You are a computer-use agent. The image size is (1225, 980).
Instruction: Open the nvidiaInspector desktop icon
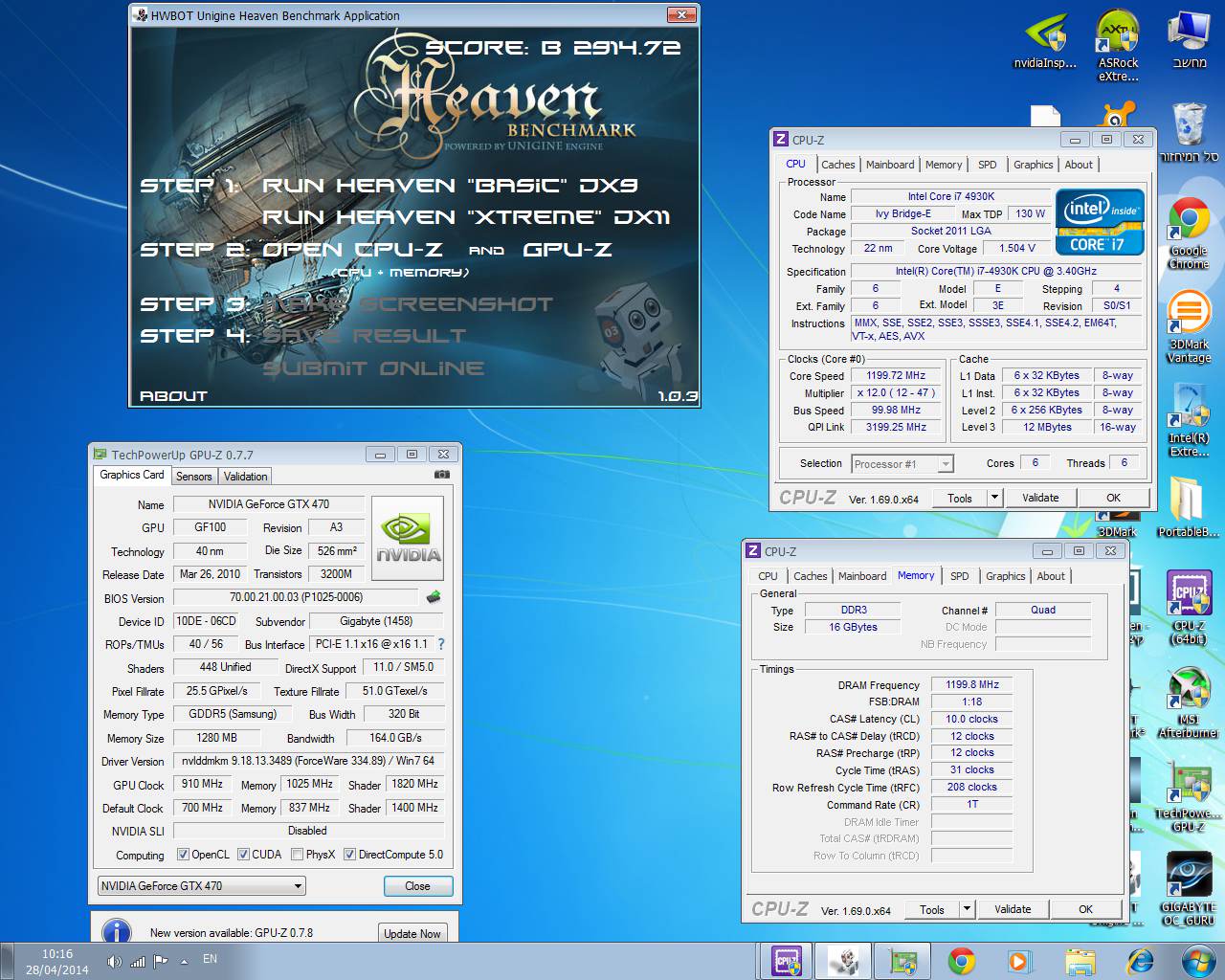pyautogui.click(x=1045, y=41)
